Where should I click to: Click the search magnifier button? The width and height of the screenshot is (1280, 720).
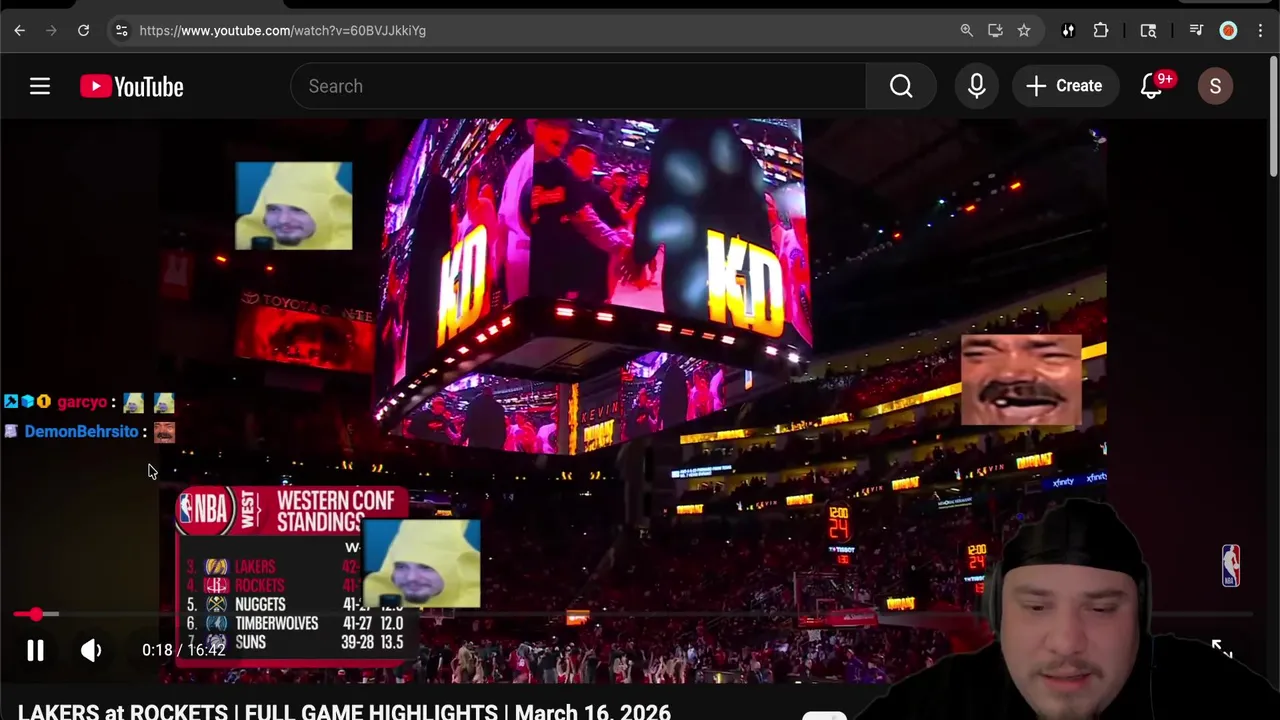[901, 86]
